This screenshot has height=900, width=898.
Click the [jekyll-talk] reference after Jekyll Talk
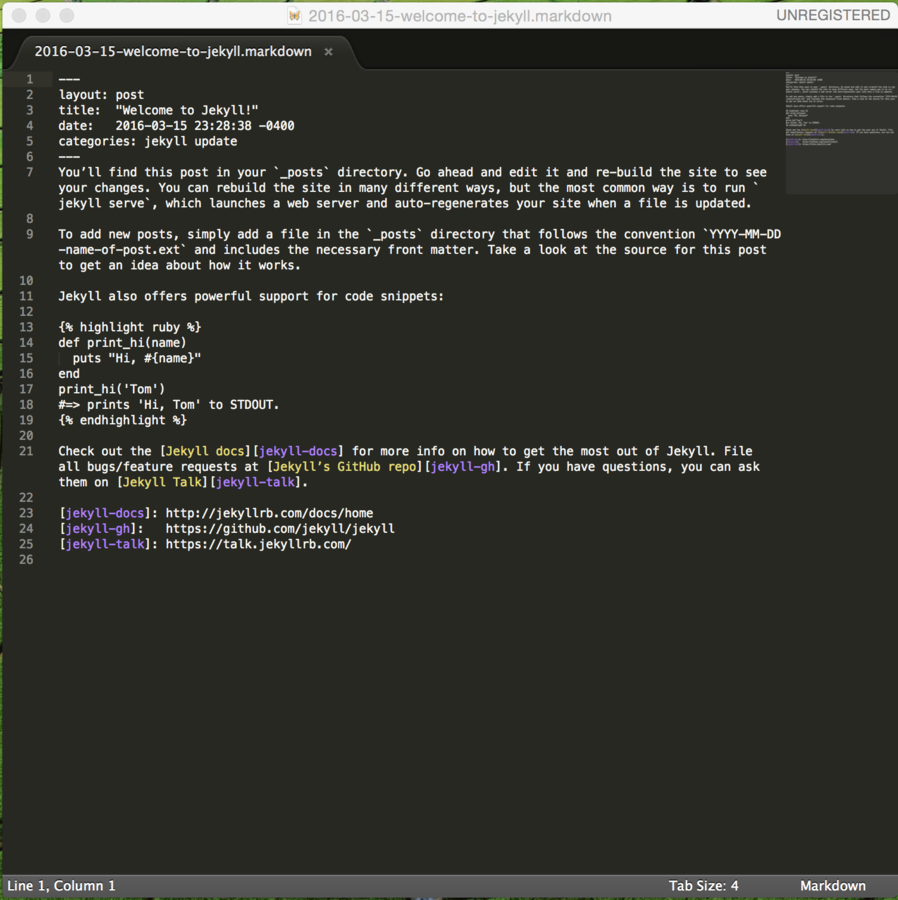(255, 482)
